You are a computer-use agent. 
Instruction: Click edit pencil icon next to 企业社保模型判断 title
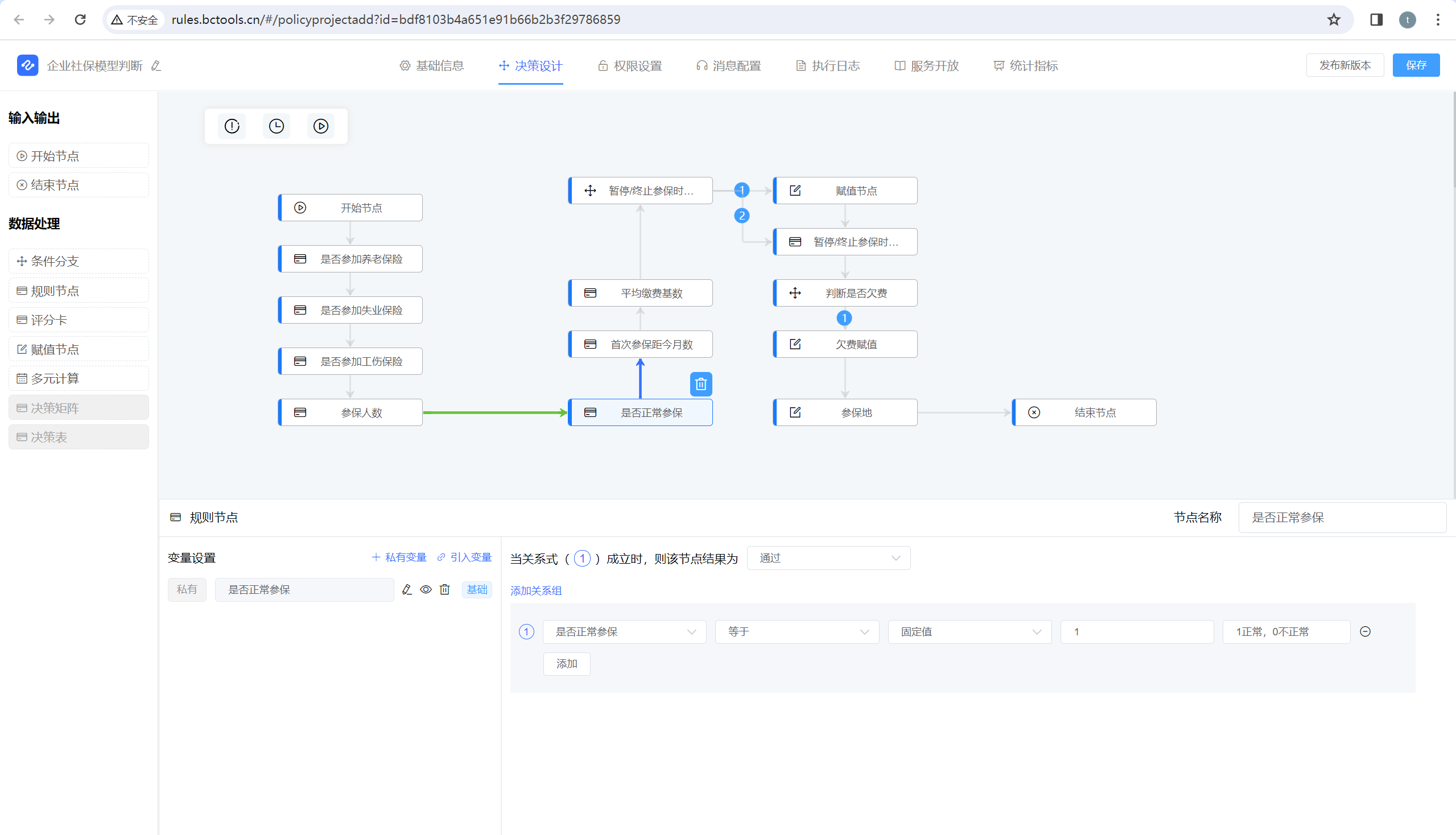coord(156,66)
